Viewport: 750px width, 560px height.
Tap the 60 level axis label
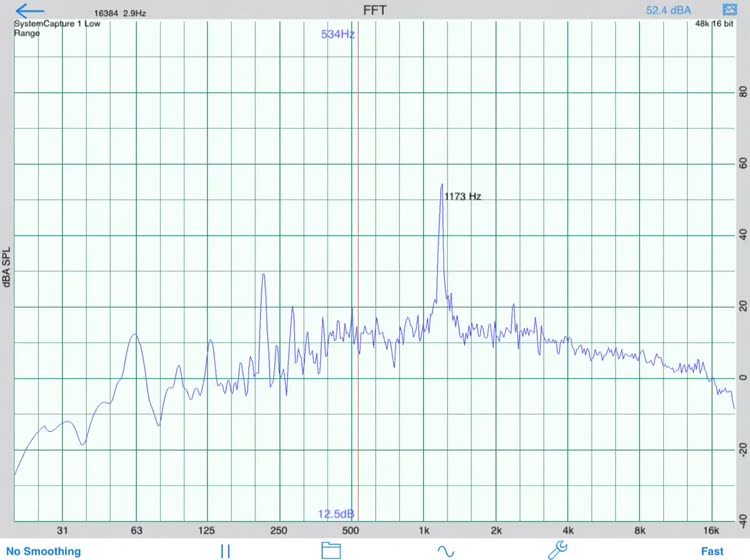pyautogui.click(x=743, y=164)
